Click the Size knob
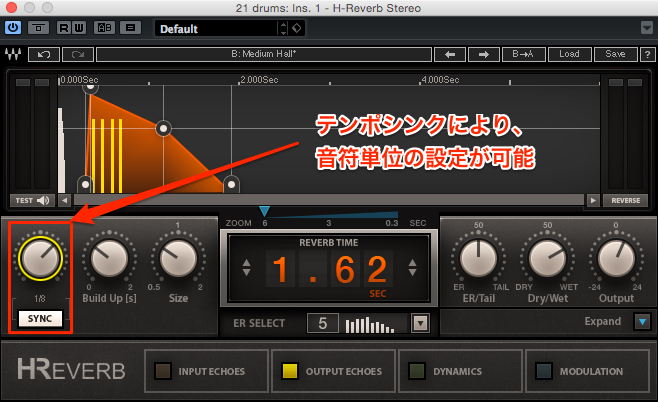658x402 pixels. tap(178, 258)
